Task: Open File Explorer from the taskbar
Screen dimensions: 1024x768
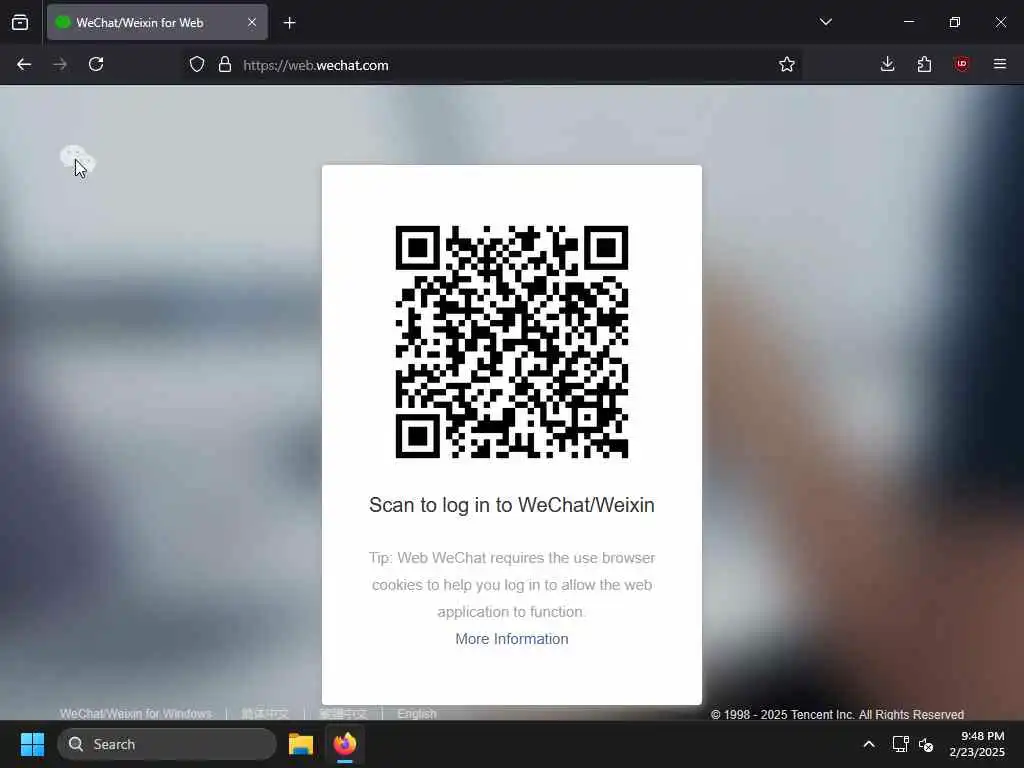Action: [x=301, y=744]
